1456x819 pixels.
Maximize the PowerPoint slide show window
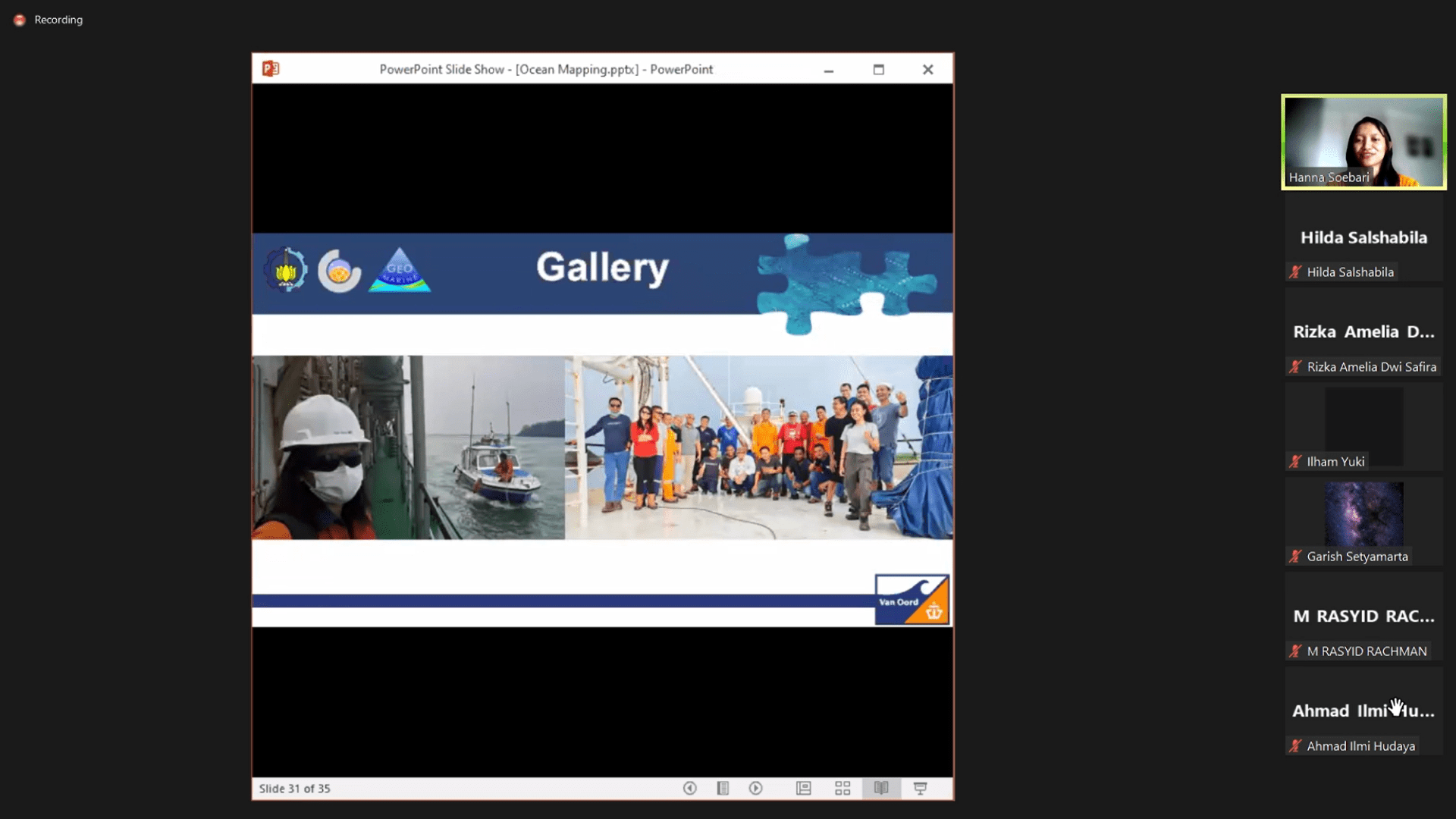point(878,70)
